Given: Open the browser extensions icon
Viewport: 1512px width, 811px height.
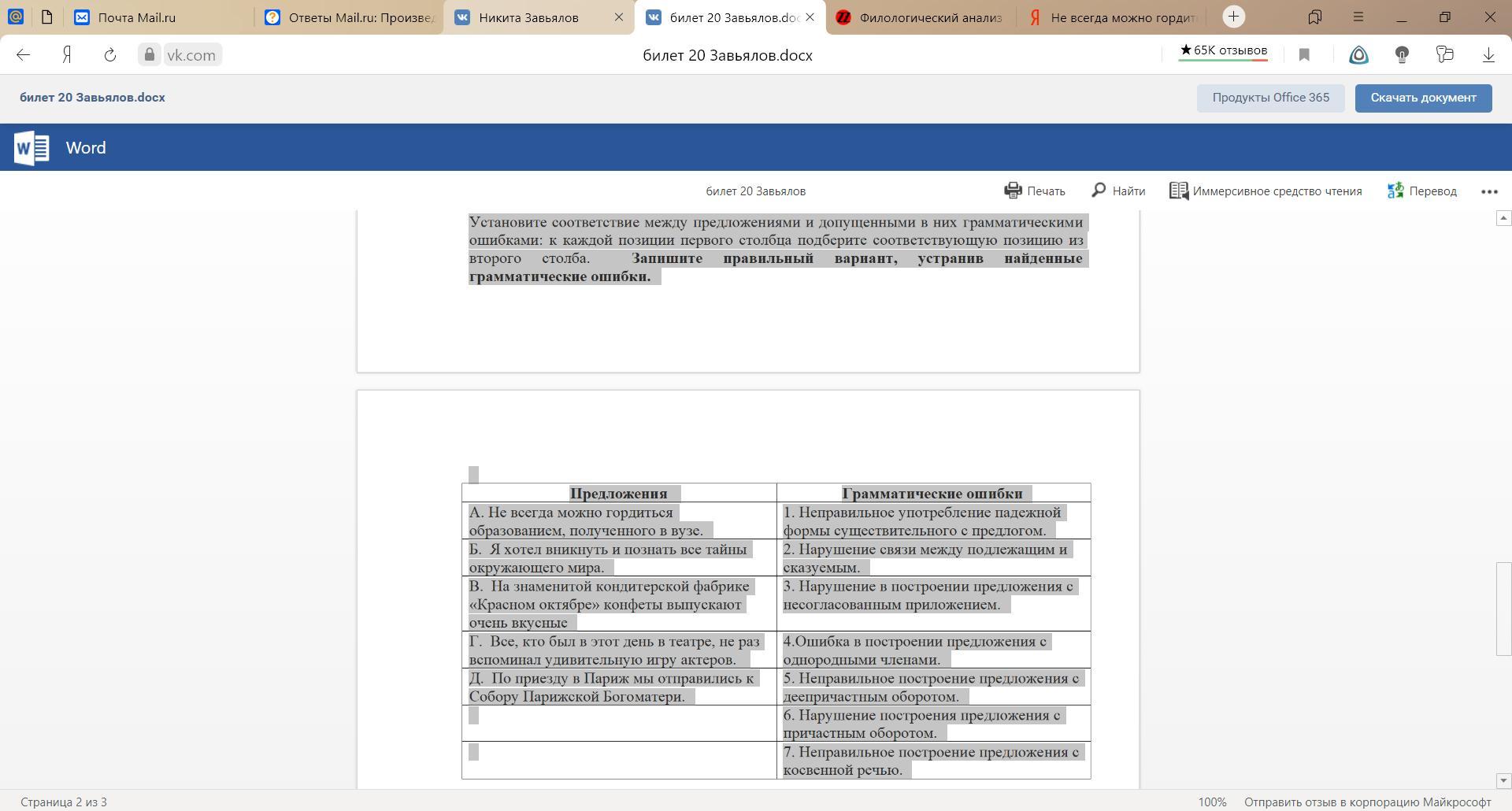Looking at the screenshot, I should click(1444, 54).
